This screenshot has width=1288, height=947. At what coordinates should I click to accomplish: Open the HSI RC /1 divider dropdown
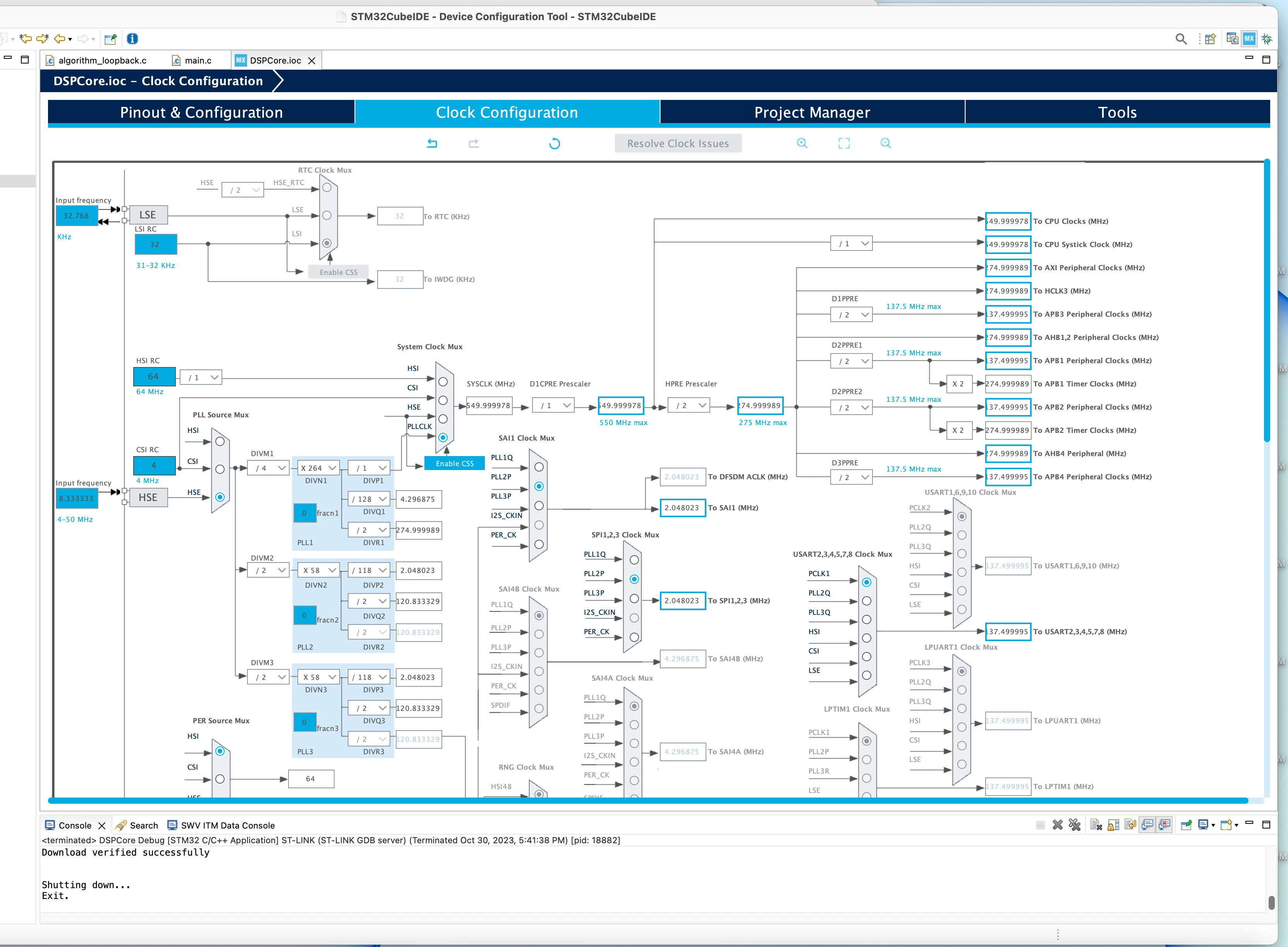(x=201, y=378)
